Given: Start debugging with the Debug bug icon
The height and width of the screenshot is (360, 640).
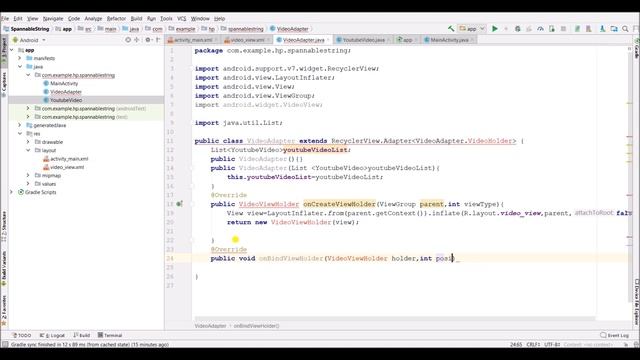Looking at the screenshot, I should click(x=518, y=29).
